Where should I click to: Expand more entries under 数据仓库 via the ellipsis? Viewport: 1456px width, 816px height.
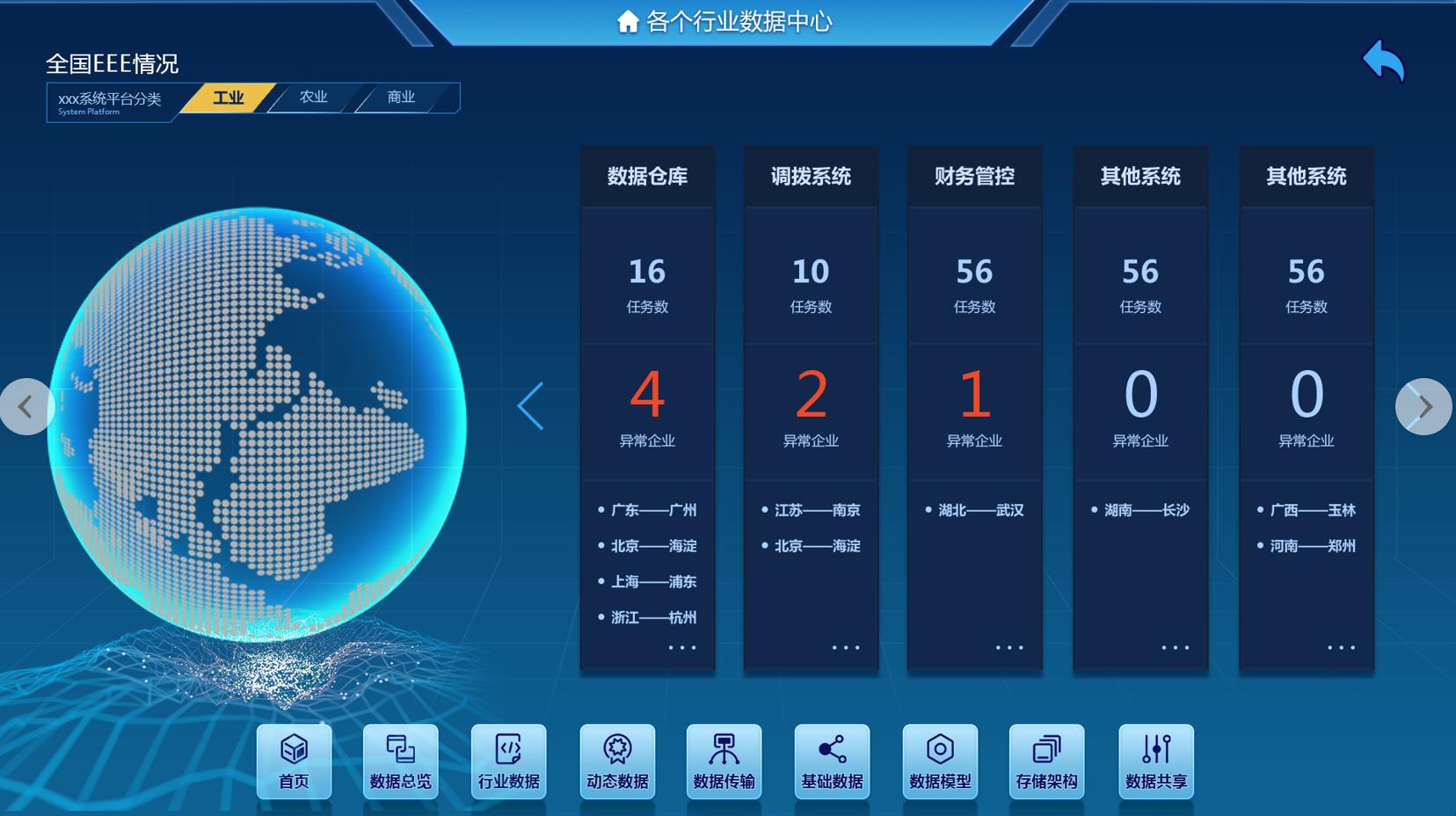click(x=681, y=648)
